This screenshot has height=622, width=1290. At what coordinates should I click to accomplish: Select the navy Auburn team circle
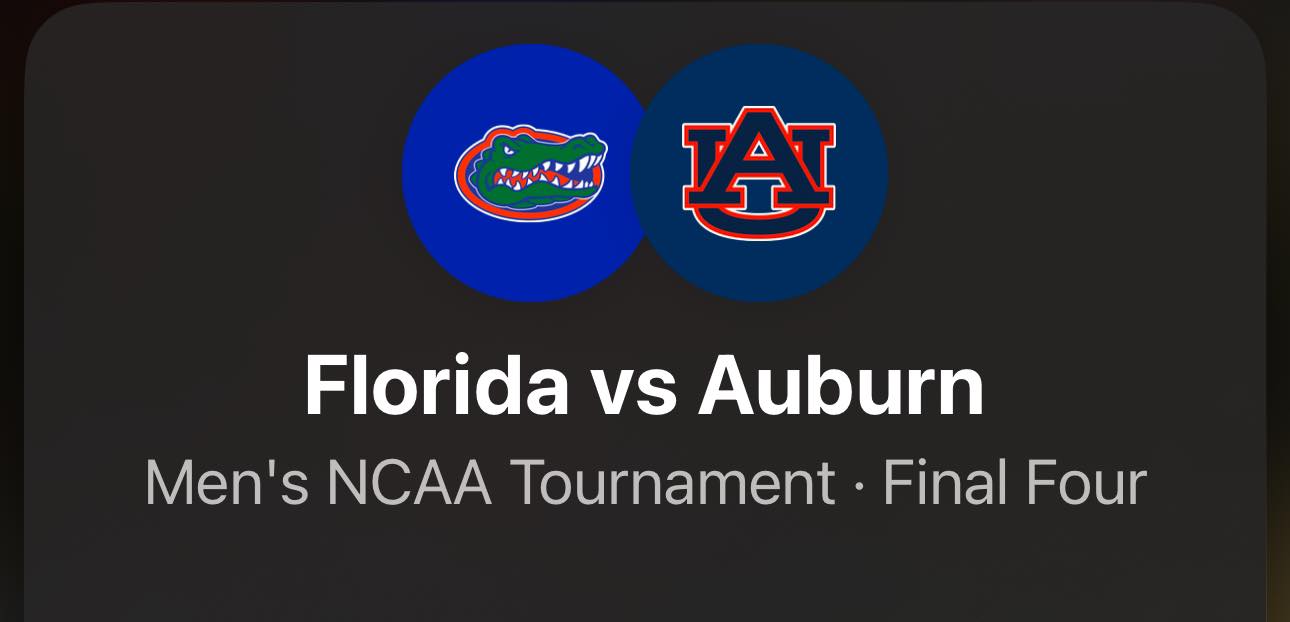pyautogui.click(x=759, y=173)
